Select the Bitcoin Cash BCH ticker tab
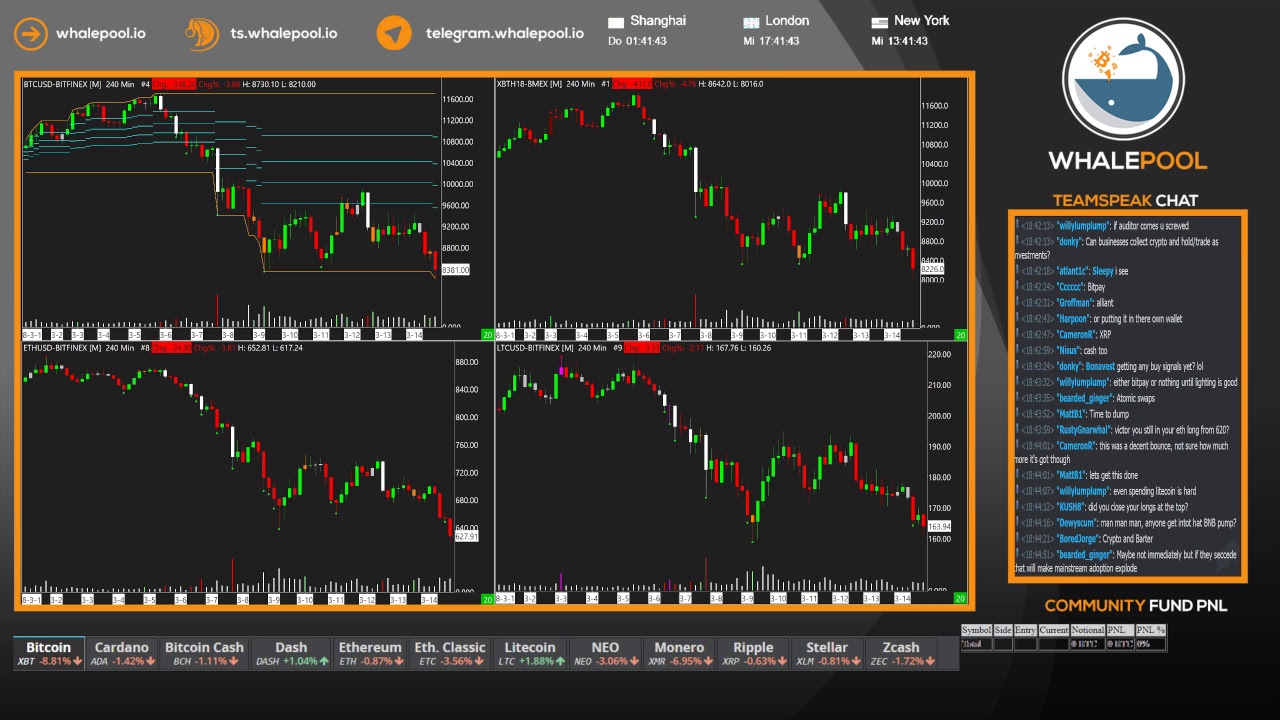This screenshot has height=720, width=1280. (204, 654)
